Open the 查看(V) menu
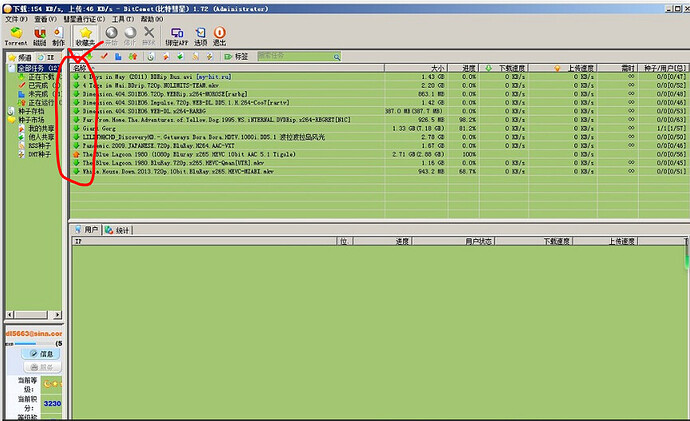 click(45, 19)
